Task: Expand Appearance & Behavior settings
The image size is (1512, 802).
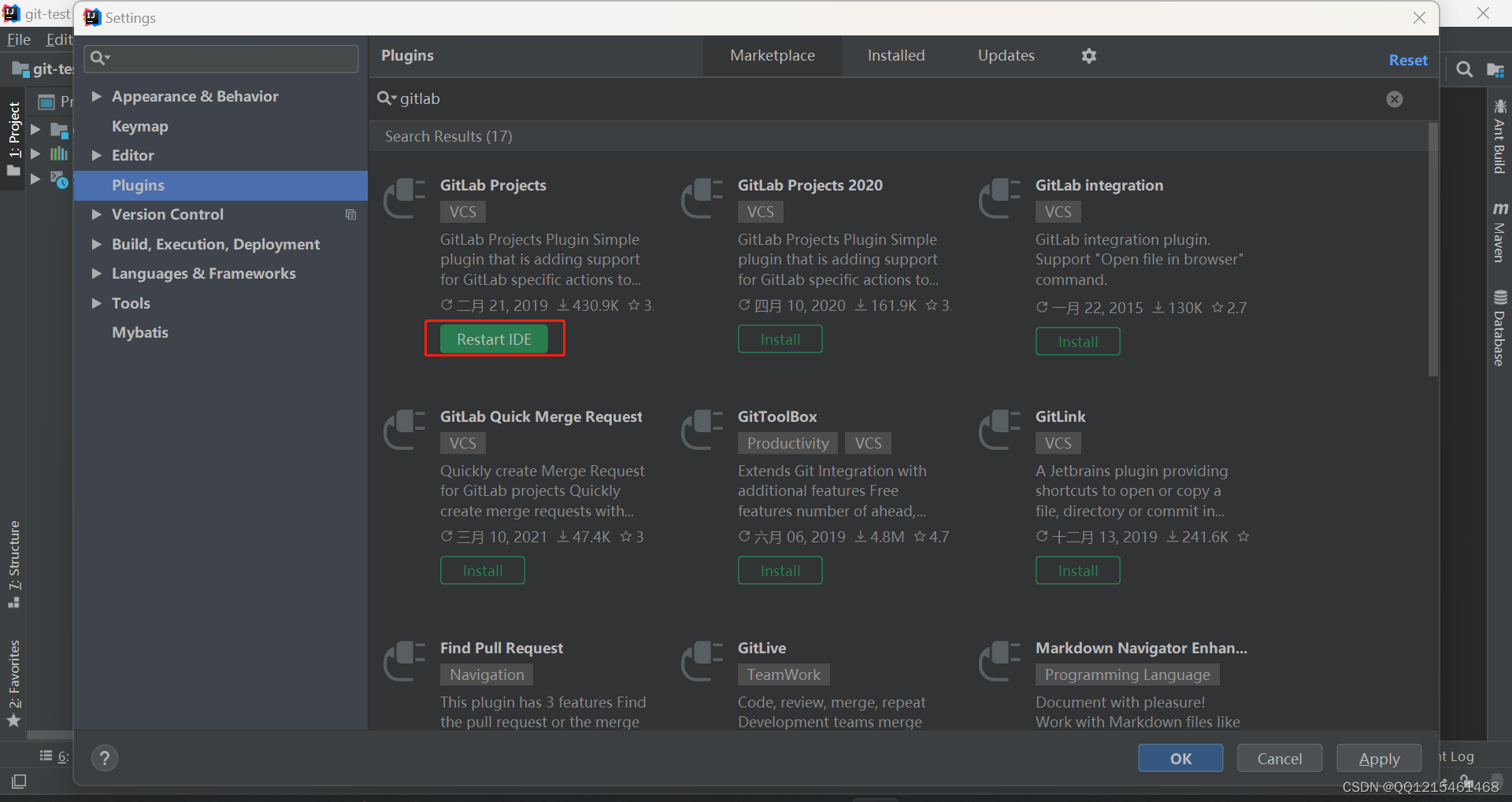Action: coord(97,96)
